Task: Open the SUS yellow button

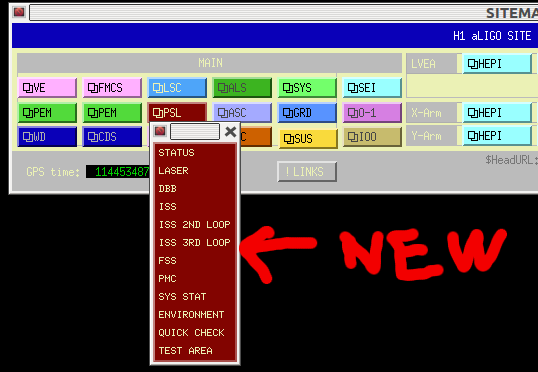Action: point(308,139)
